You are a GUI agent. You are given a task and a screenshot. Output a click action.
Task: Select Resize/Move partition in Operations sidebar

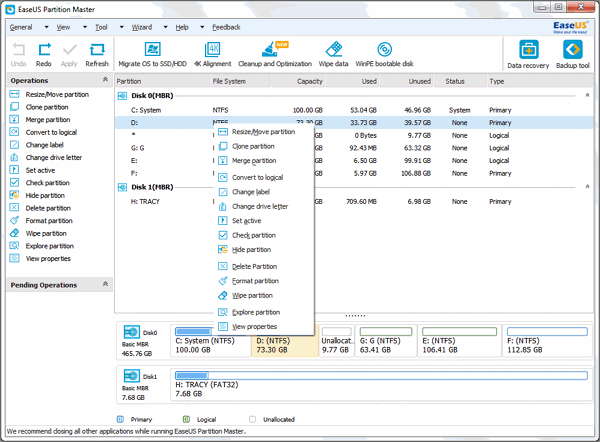pyautogui.click(x=57, y=95)
